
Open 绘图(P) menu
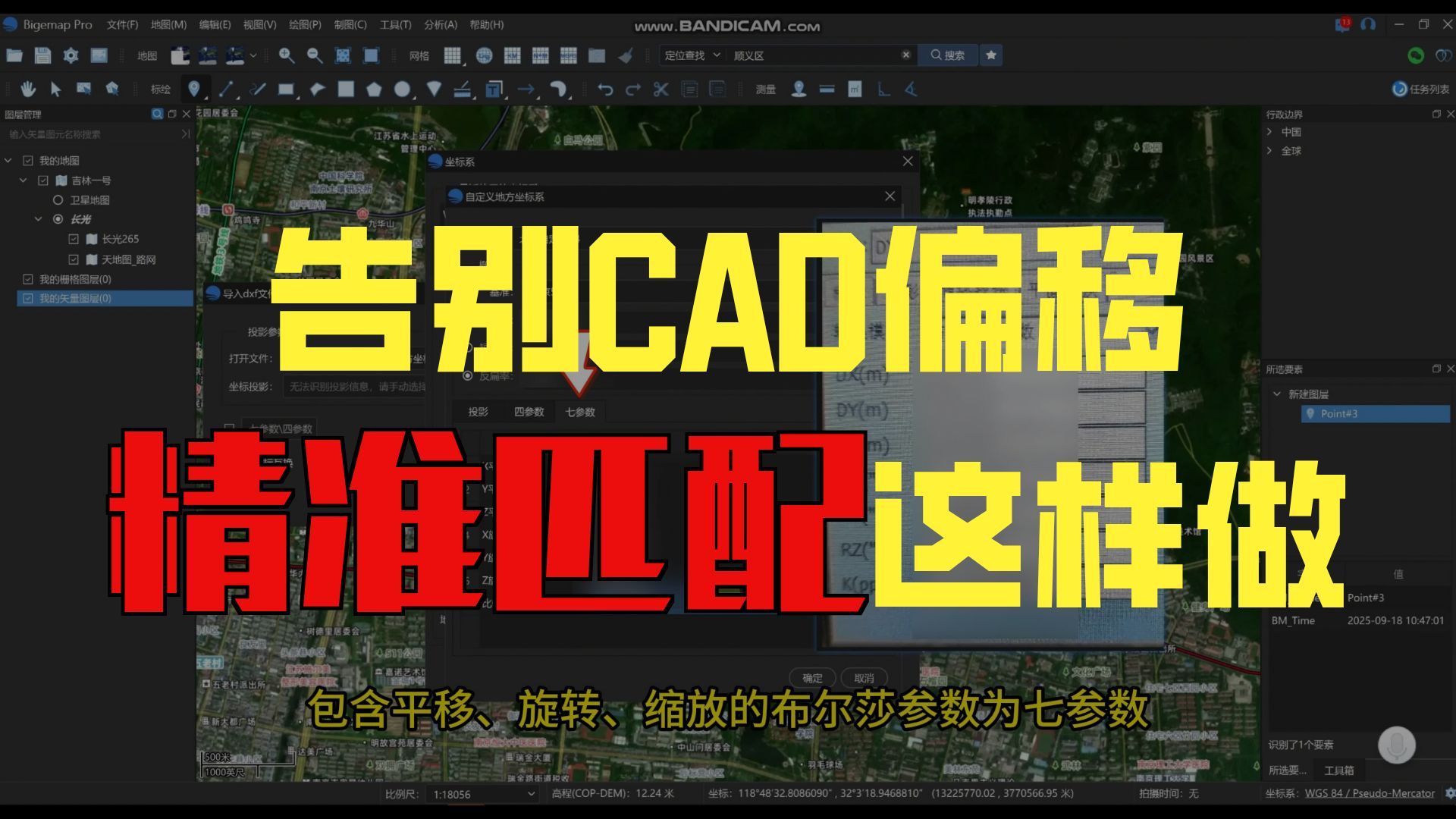click(305, 25)
